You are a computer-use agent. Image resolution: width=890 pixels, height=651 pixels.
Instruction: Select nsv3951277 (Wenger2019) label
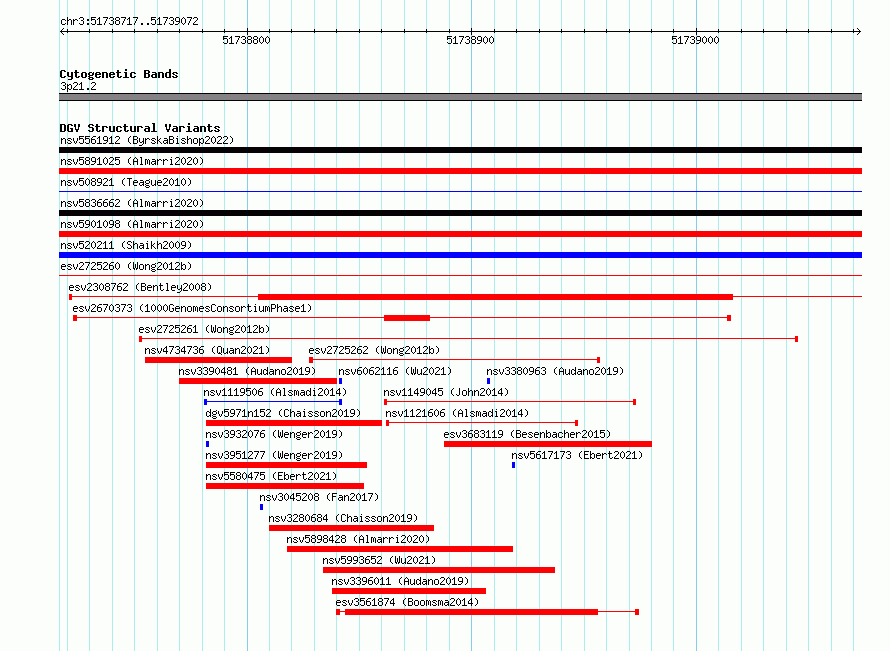274,455
